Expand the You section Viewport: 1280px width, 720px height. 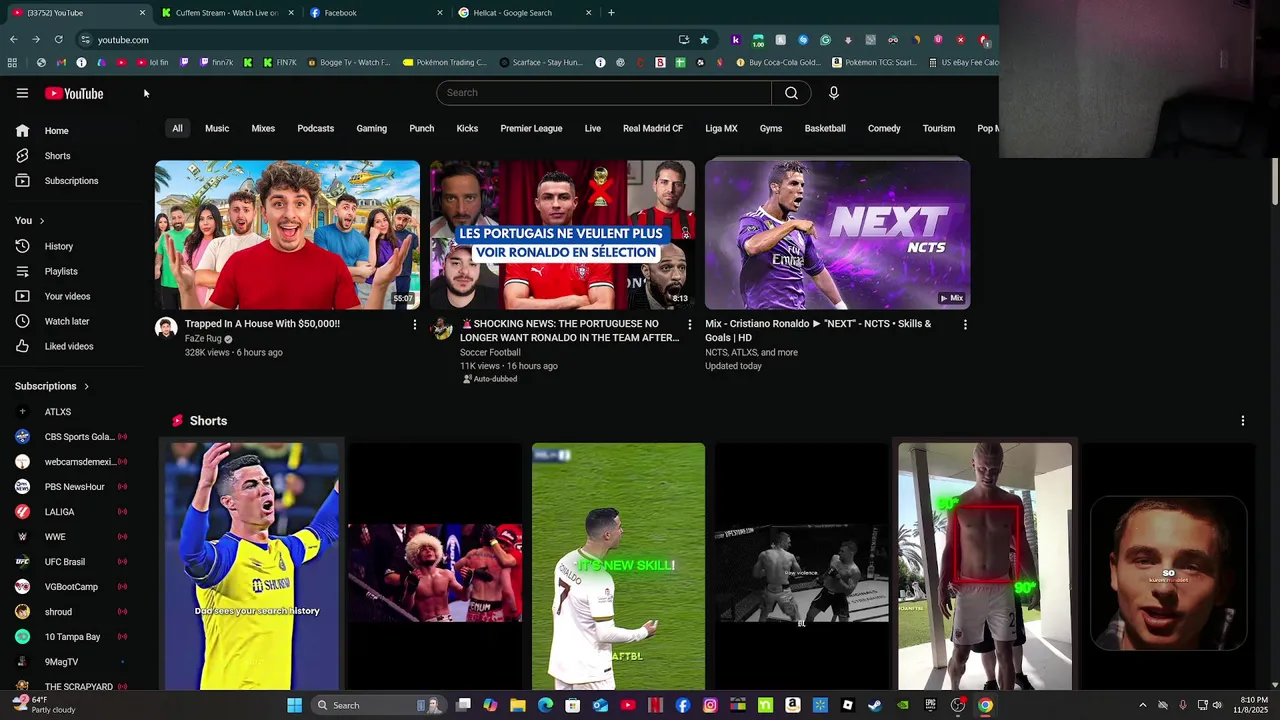(x=30, y=221)
